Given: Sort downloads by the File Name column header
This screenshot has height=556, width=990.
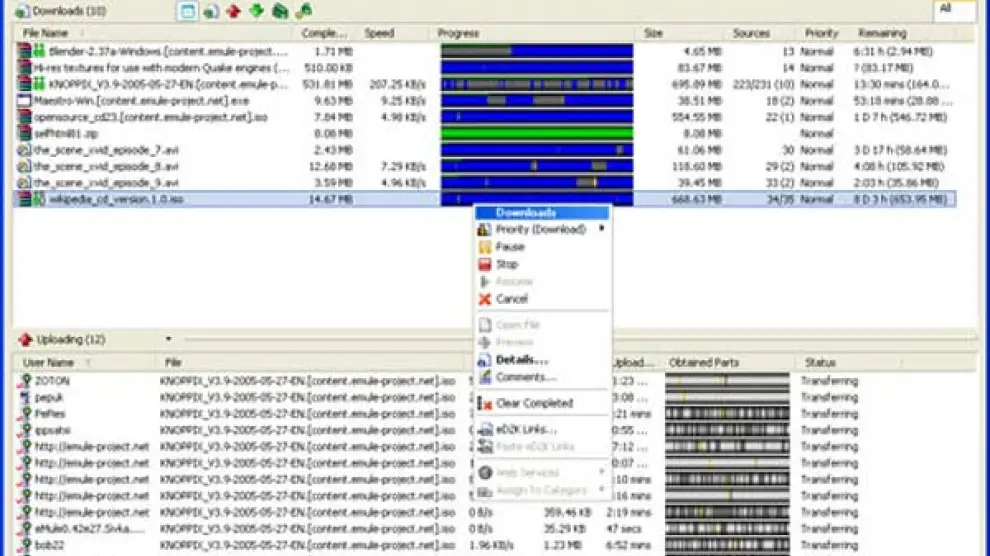Looking at the screenshot, I should point(46,33).
